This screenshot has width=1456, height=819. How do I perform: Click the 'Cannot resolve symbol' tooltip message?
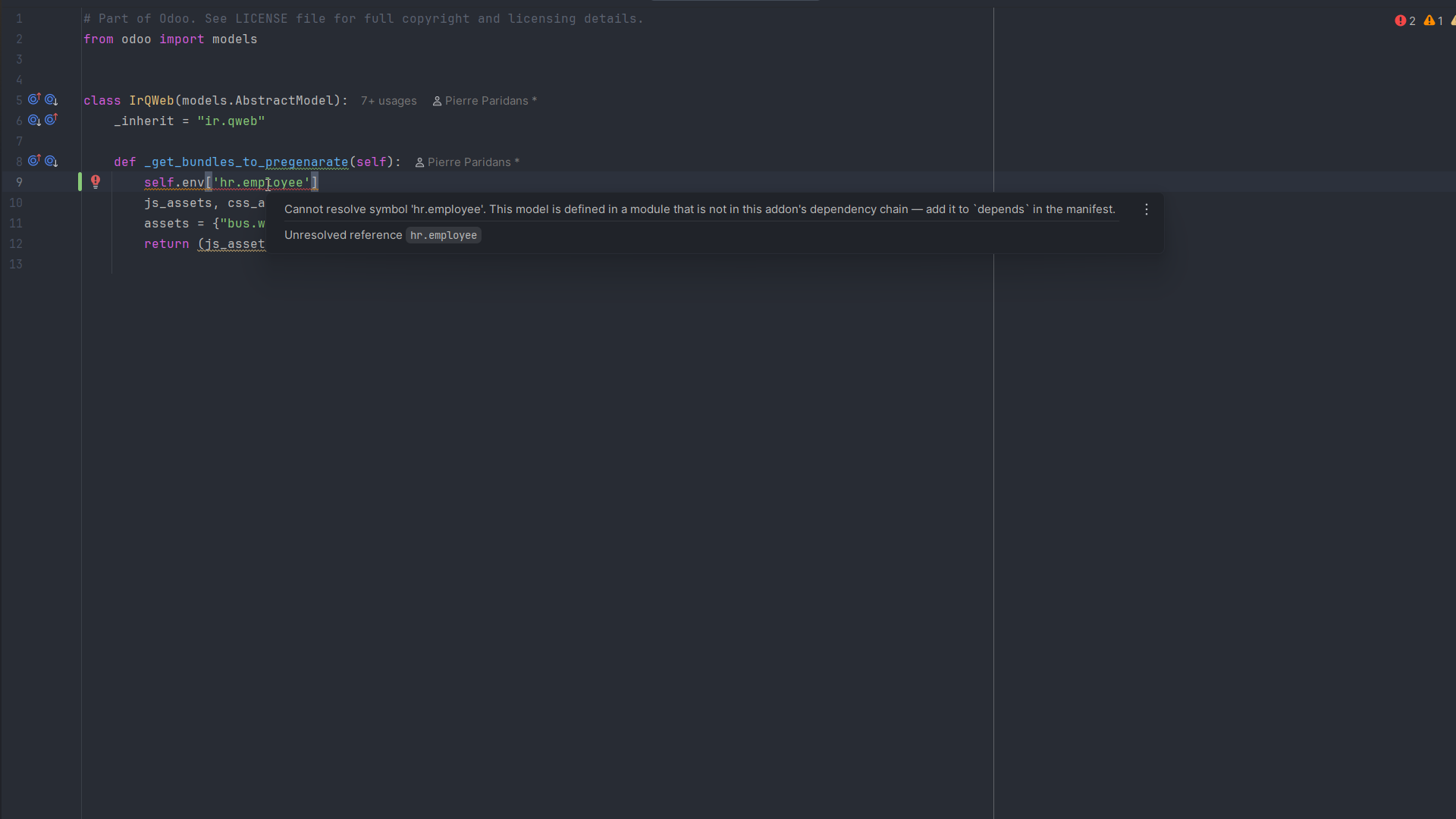[x=700, y=209]
